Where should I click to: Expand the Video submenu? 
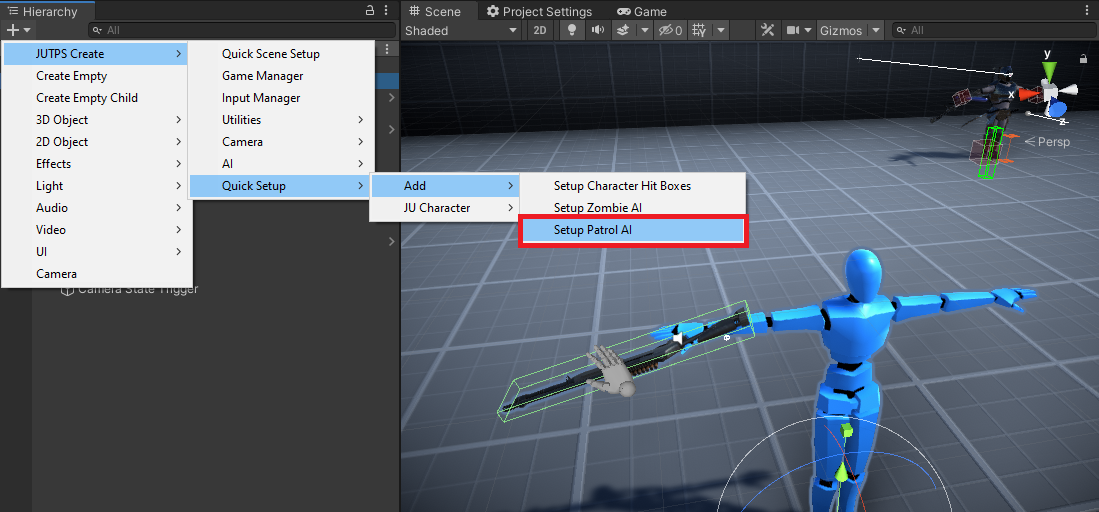(95, 229)
